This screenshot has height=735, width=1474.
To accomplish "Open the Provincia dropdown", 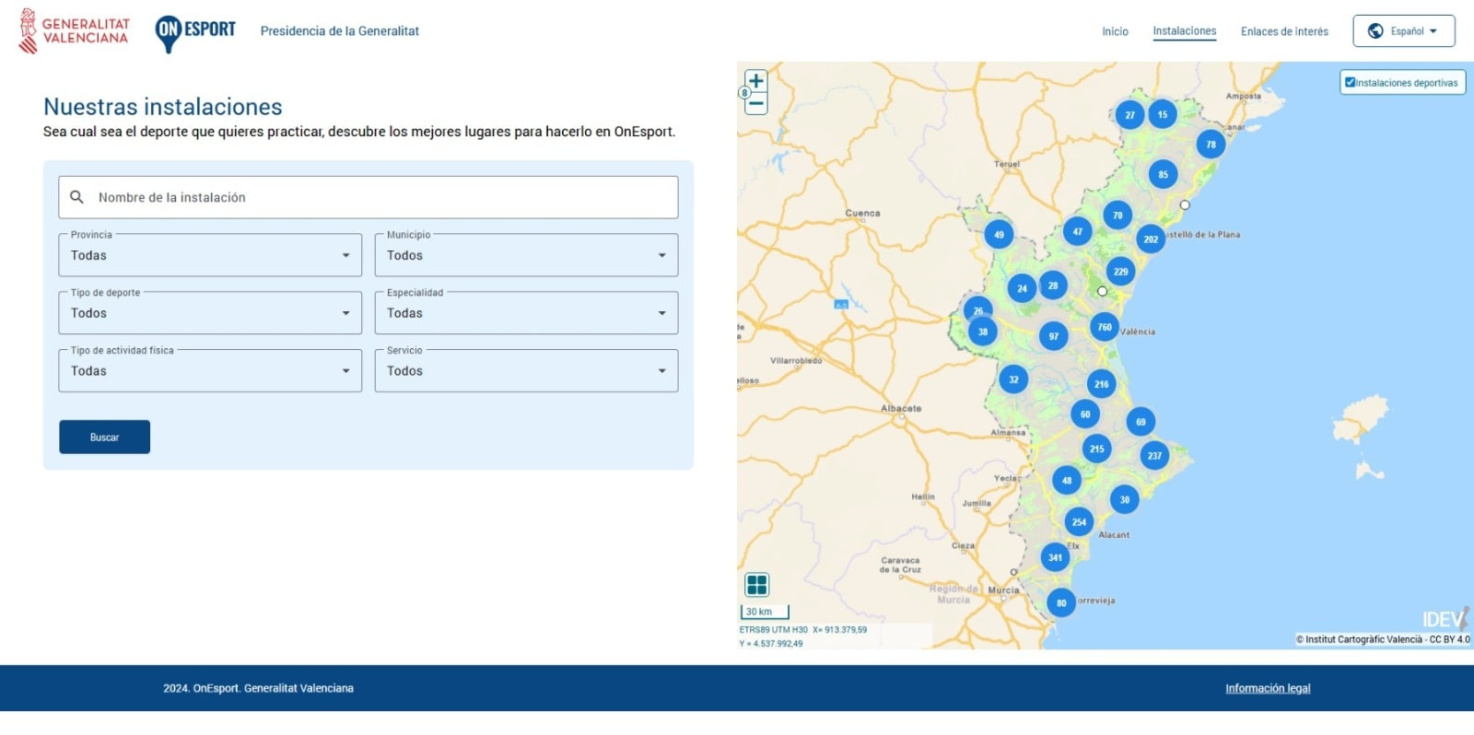I will pos(210,256).
